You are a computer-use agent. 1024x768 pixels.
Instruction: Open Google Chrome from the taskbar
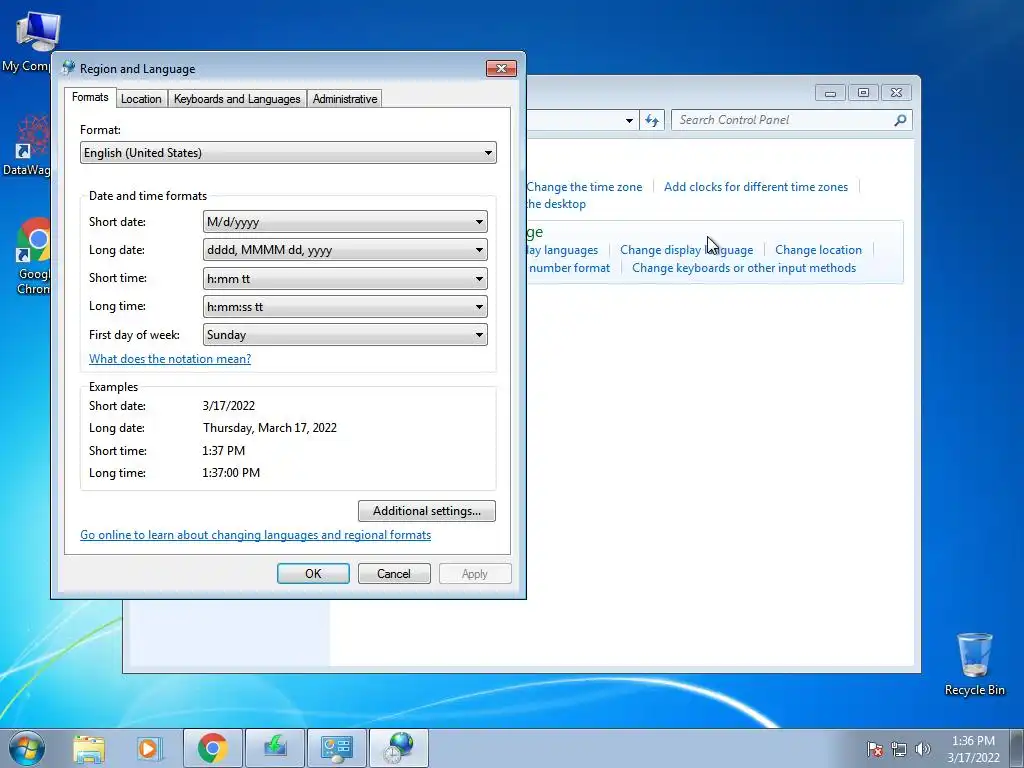pos(212,748)
